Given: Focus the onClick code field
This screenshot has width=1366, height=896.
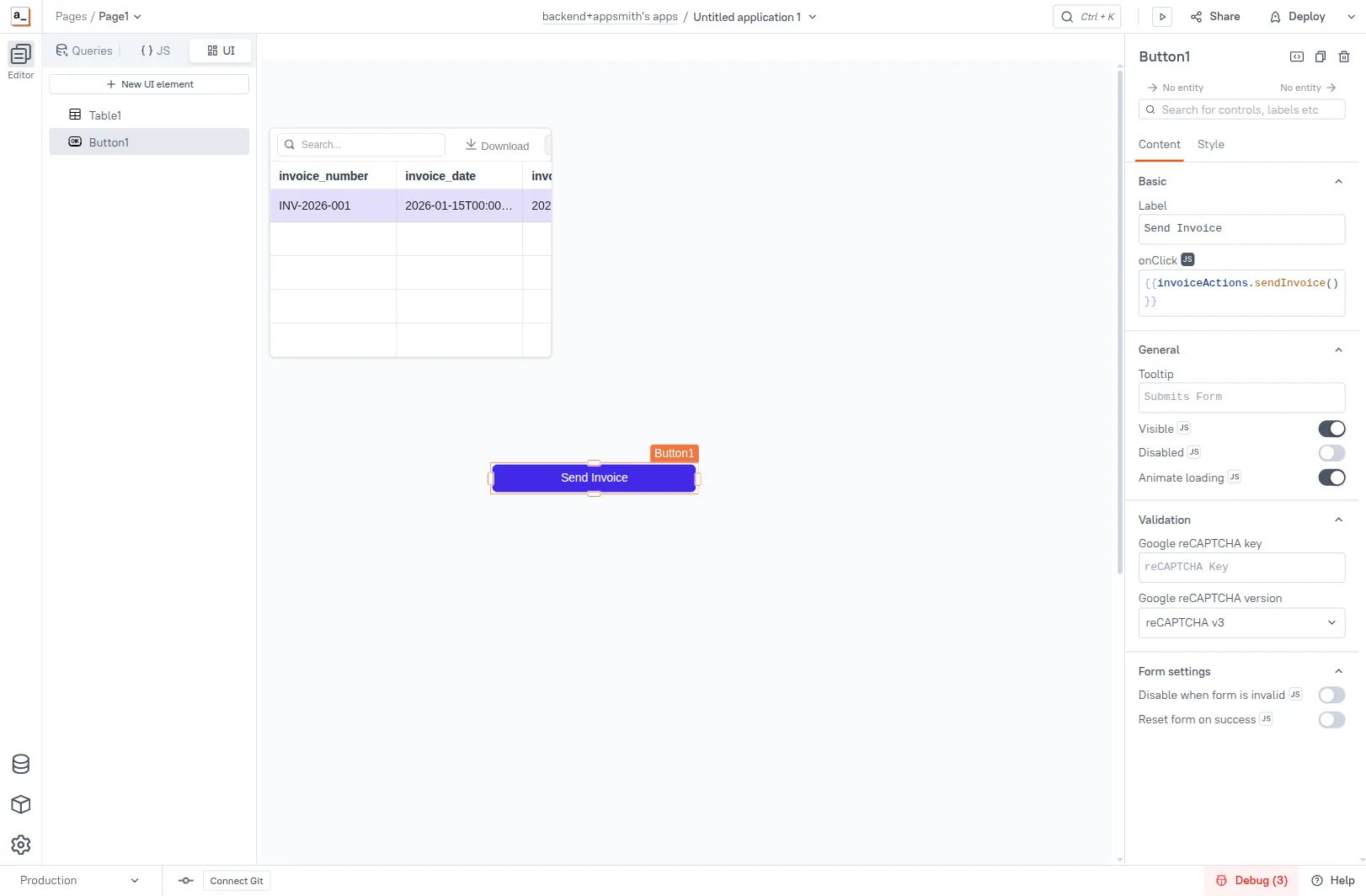Looking at the screenshot, I should point(1241,292).
